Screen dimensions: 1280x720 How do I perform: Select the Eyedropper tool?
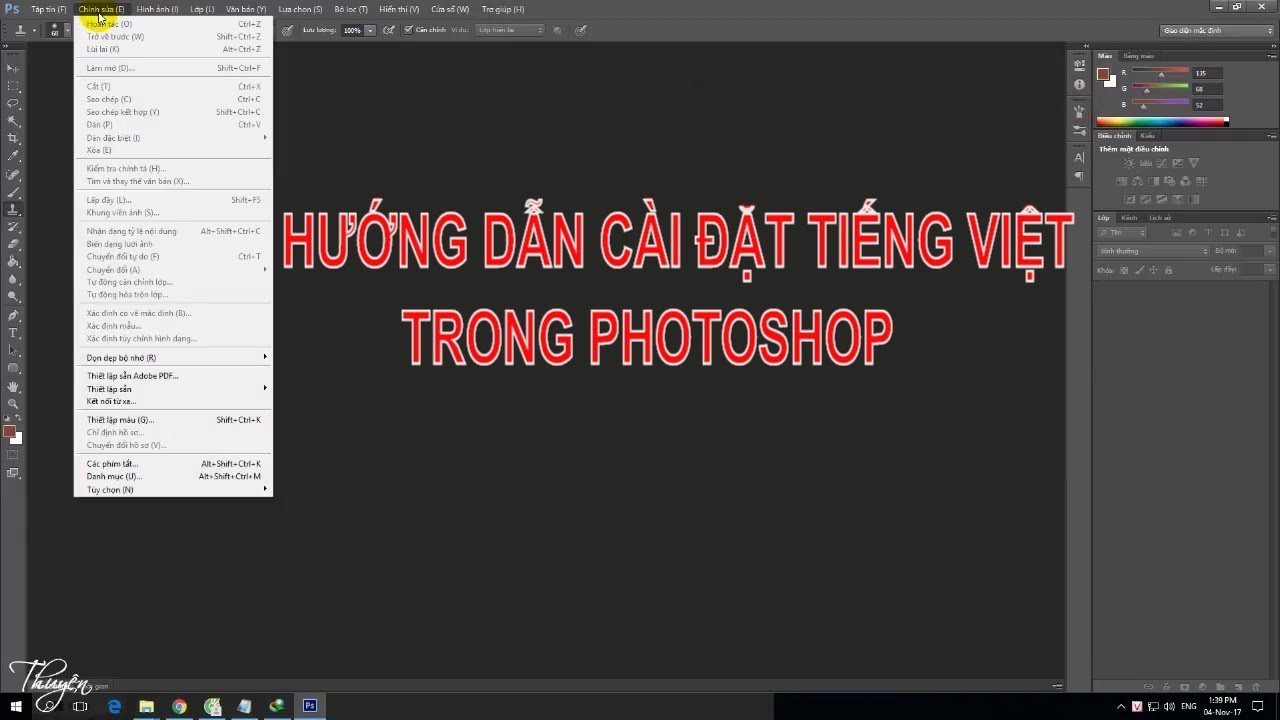click(14, 156)
